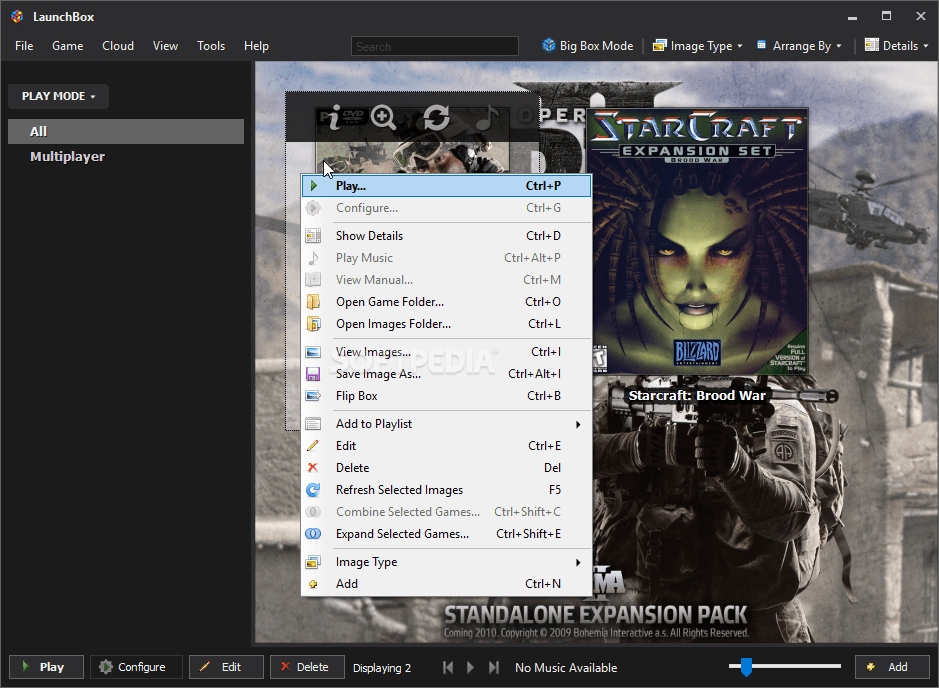939x688 pixels.
Task: Click the music note icon on overlay
Action: click(487, 117)
